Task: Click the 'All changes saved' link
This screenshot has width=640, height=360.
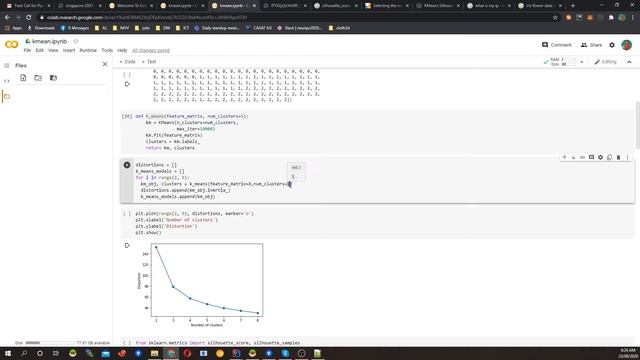Action: click(151, 50)
